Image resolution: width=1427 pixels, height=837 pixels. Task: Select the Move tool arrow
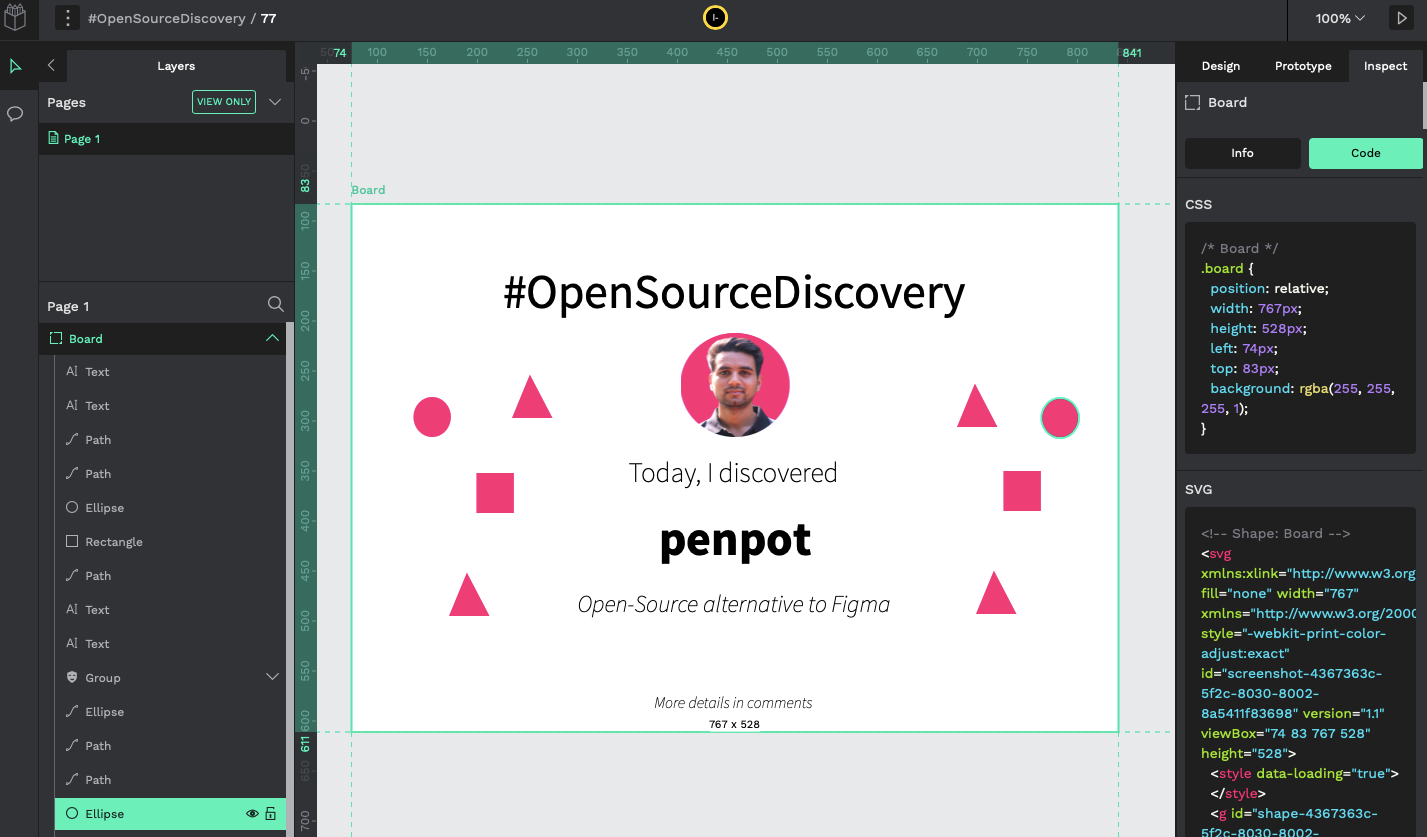(15, 66)
